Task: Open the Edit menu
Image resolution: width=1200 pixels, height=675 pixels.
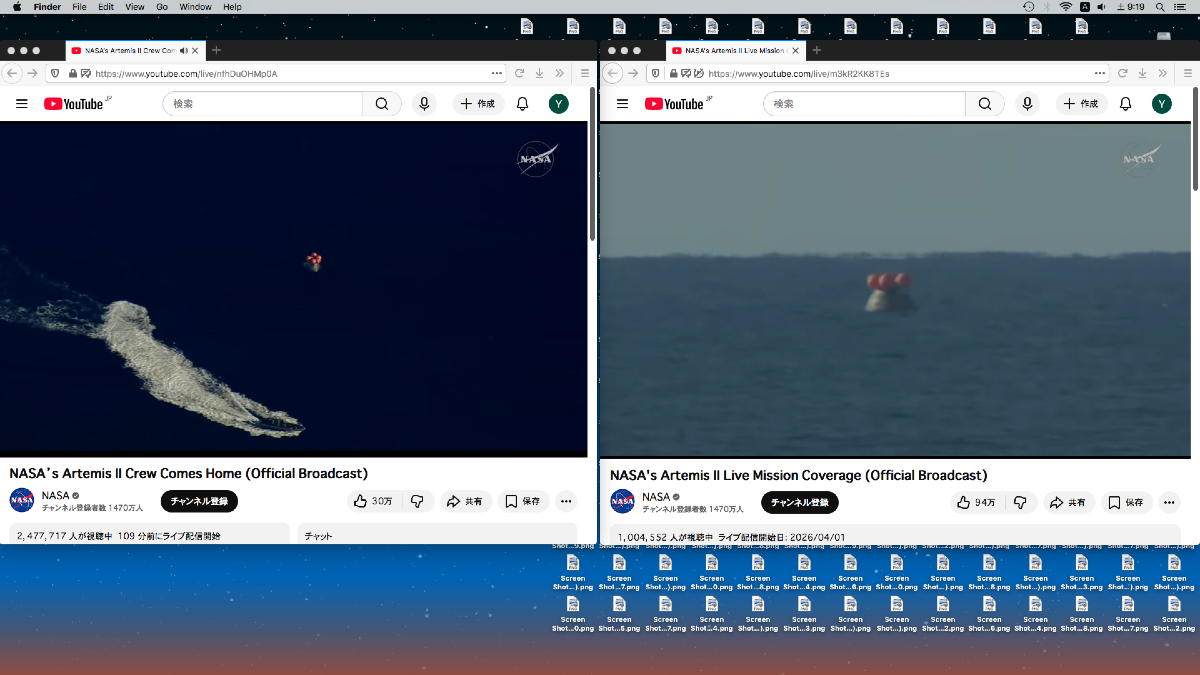Action: pyautogui.click(x=106, y=7)
